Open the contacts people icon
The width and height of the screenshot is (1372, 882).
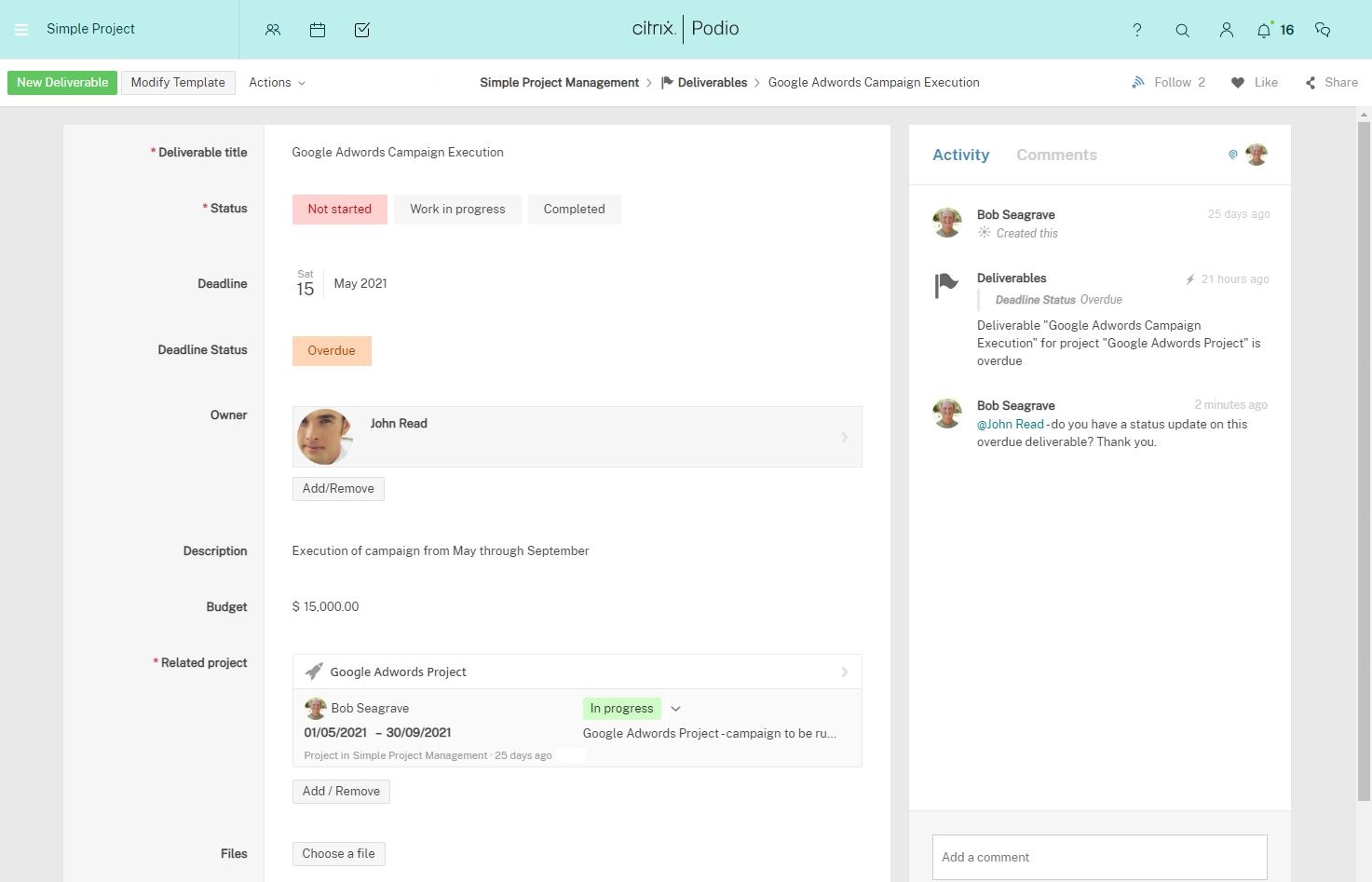(273, 30)
